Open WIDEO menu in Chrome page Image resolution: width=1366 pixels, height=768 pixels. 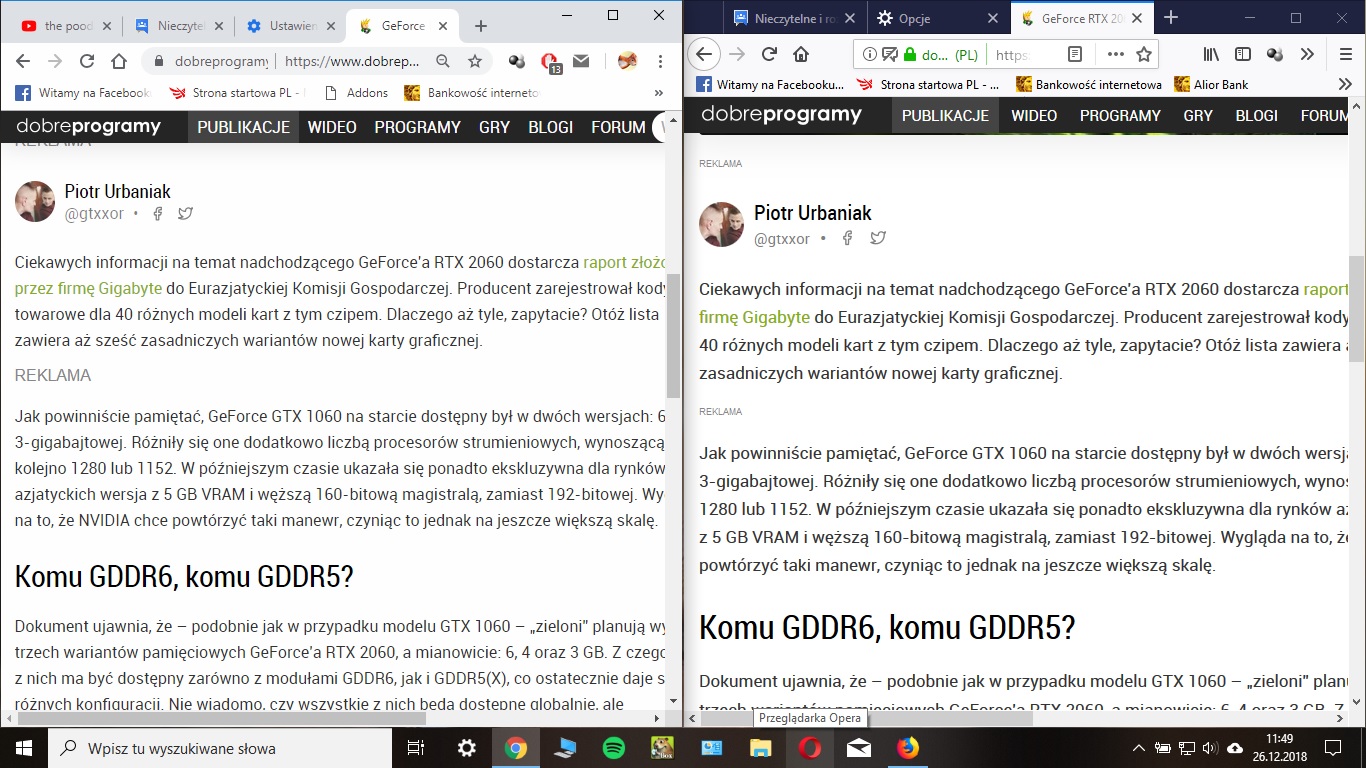(332, 127)
